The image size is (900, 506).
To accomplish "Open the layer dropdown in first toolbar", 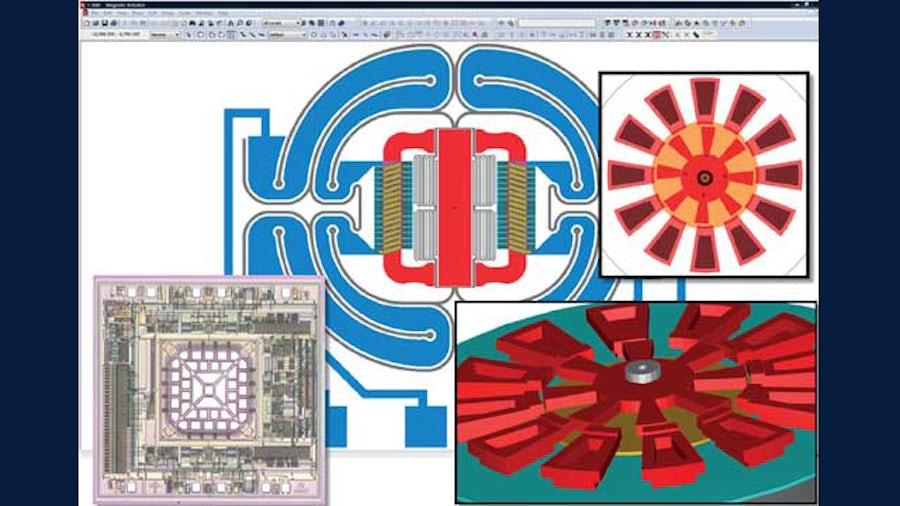I will pyautogui.click(x=281, y=24).
